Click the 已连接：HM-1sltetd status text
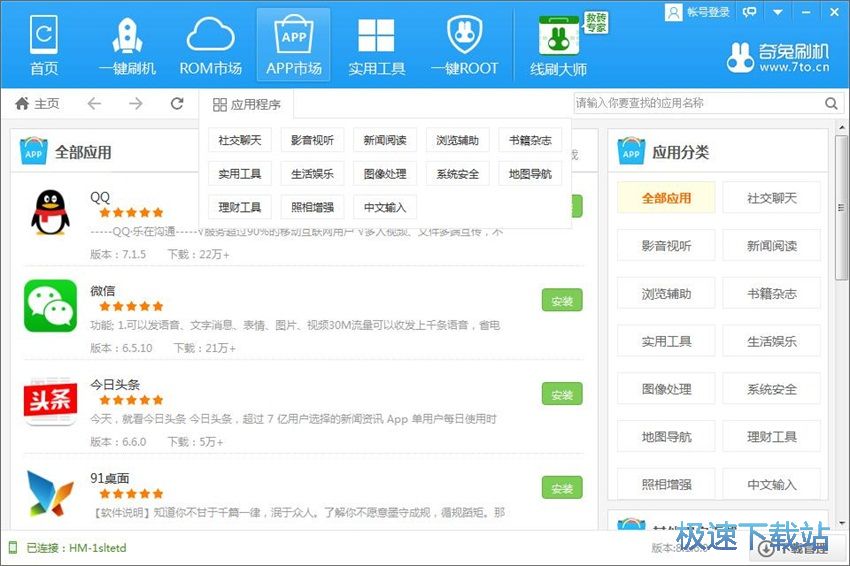850x566 pixels. [76, 548]
